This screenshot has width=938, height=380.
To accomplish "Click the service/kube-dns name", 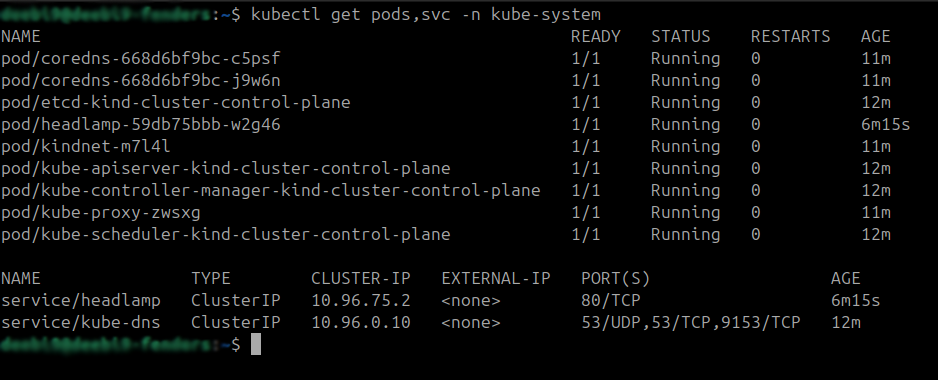I will coord(81,323).
